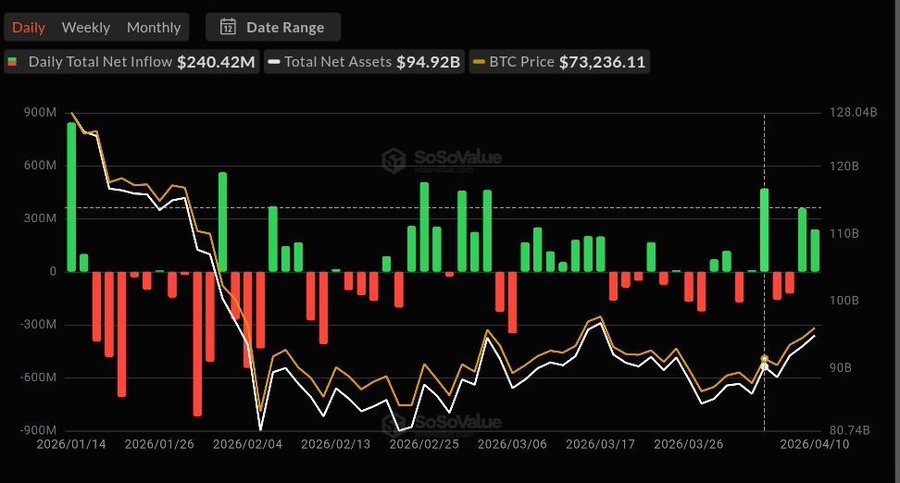Click the tall green bar at 2026/01/14
900x483 pixels.
click(71, 197)
